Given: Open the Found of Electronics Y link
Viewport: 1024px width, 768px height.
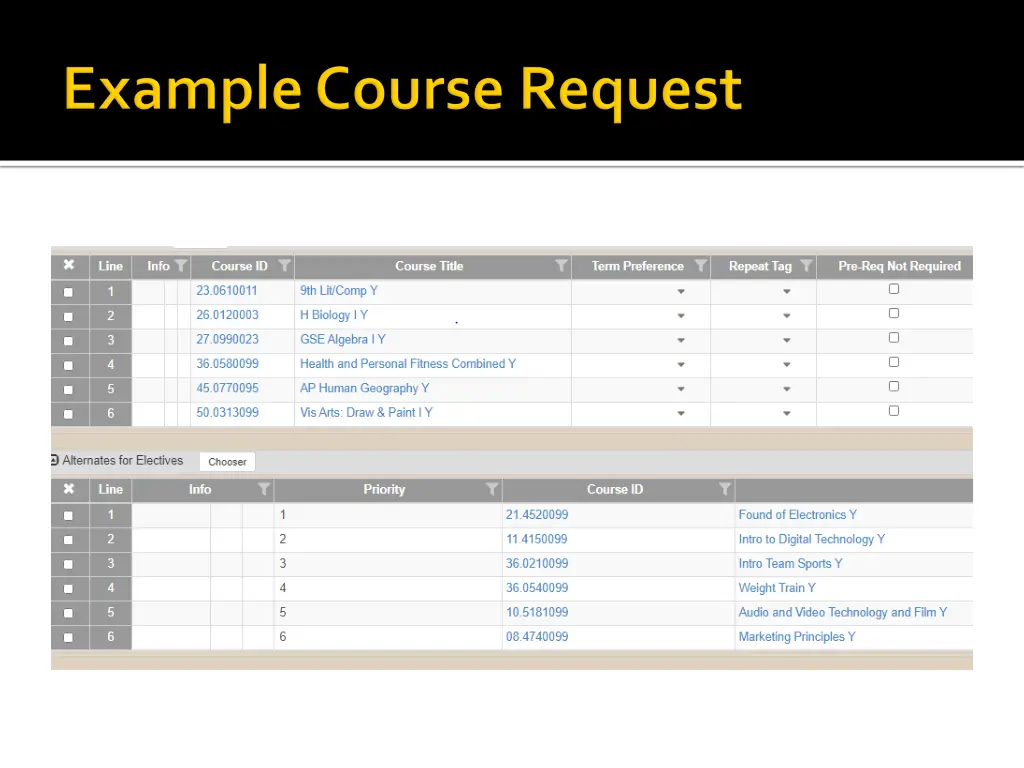Looking at the screenshot, I should (797, 515).
